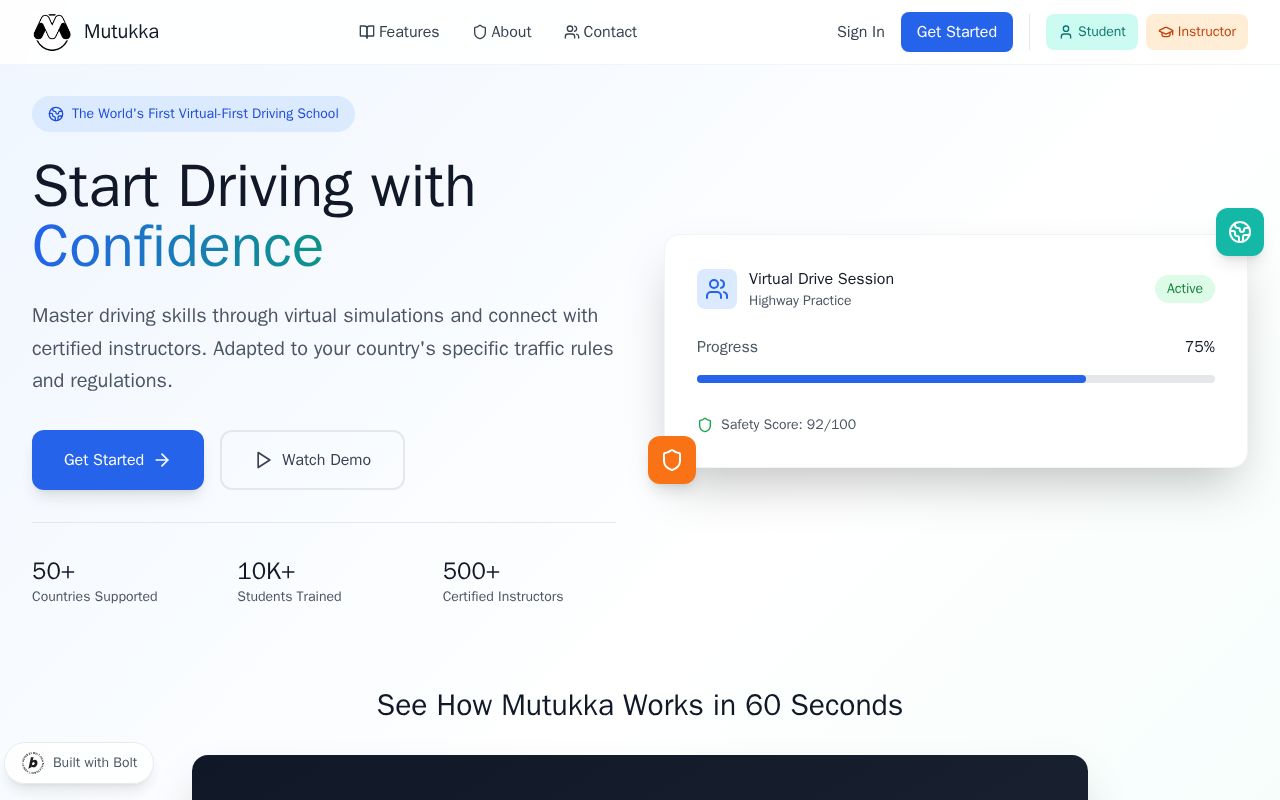Screen dimensions: 1280x800
Task: Click the Mutukka brand name
Action: (x=121, y=32)
